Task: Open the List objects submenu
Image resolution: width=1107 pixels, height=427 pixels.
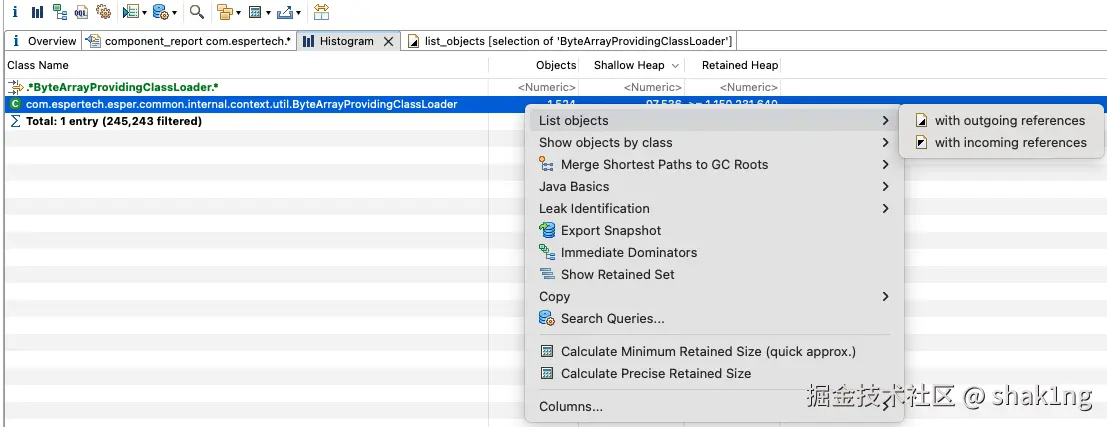Action: tap(714, 121)
